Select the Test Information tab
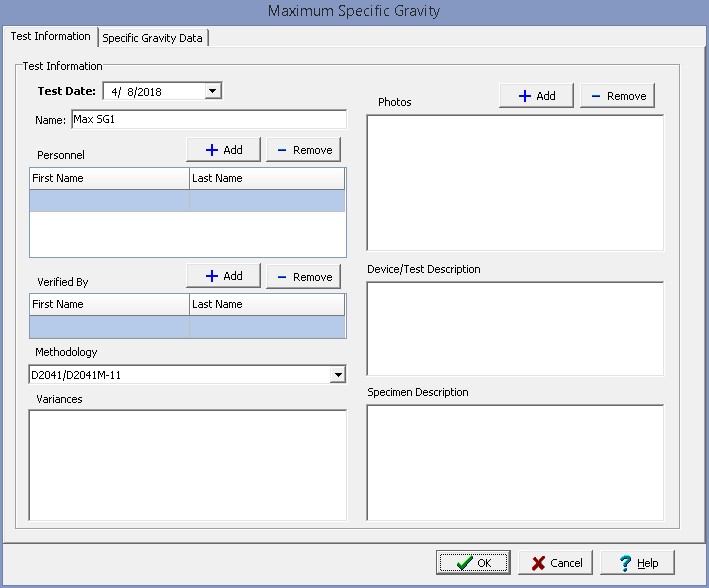 pyautogui.click(x=50, y=37)
